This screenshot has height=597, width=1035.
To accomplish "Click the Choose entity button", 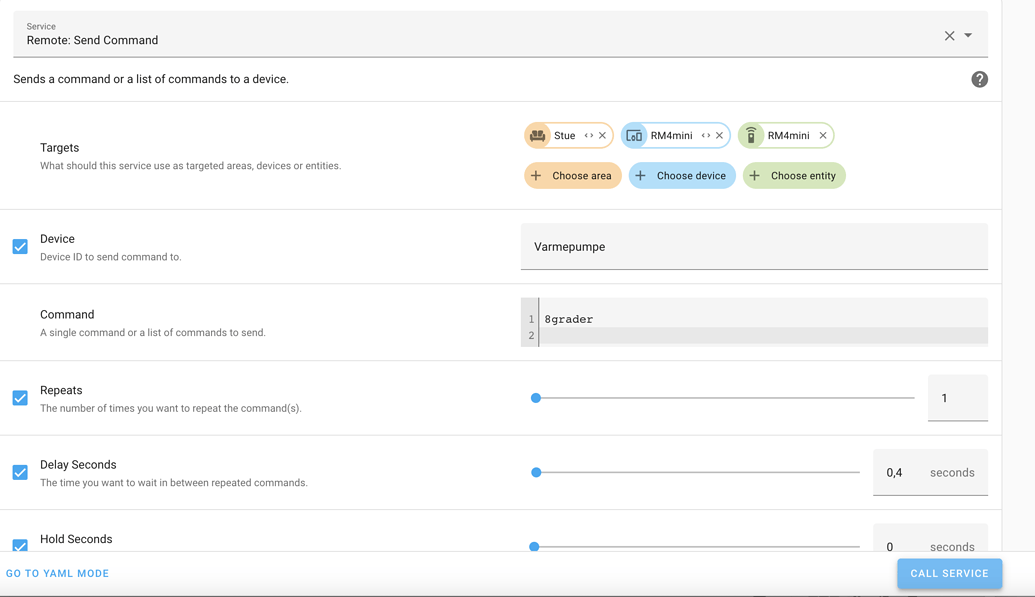I will tap(794, 175).
